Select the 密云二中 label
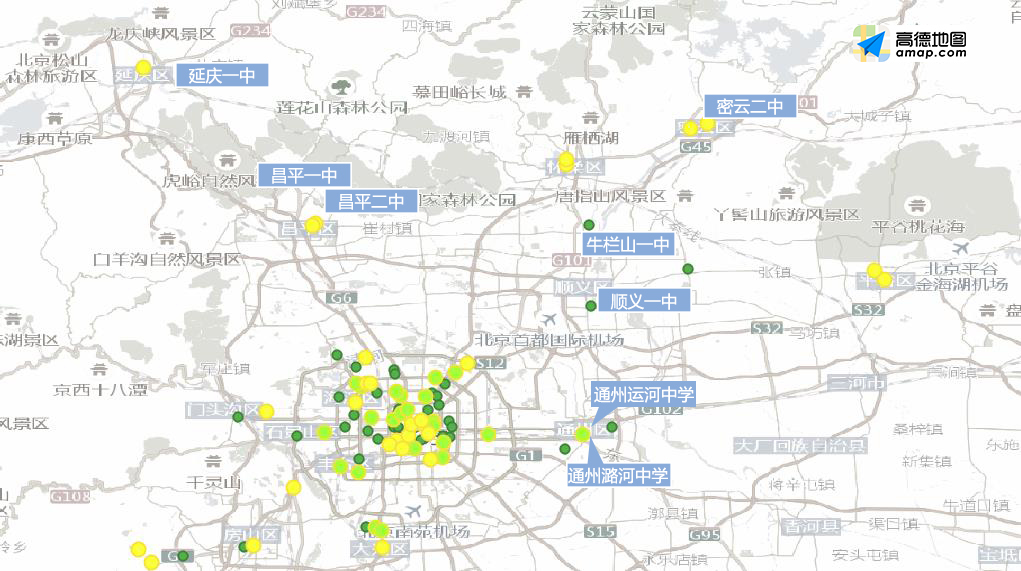 click(750, 106)
